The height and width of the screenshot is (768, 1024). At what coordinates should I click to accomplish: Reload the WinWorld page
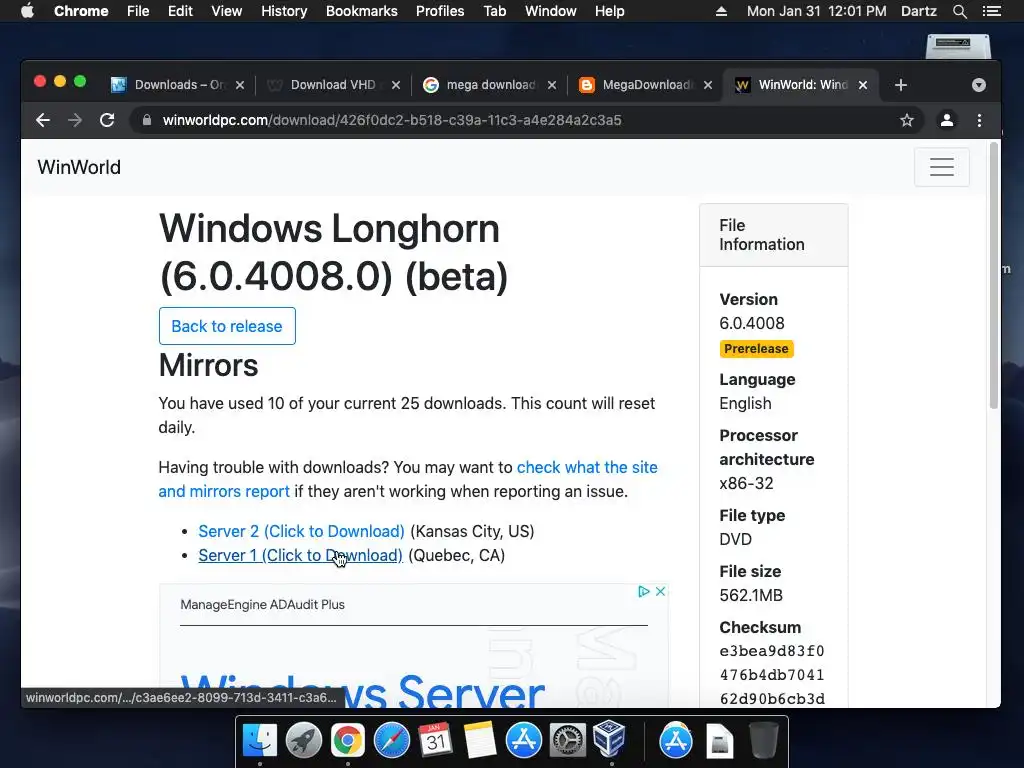(107, 120)
